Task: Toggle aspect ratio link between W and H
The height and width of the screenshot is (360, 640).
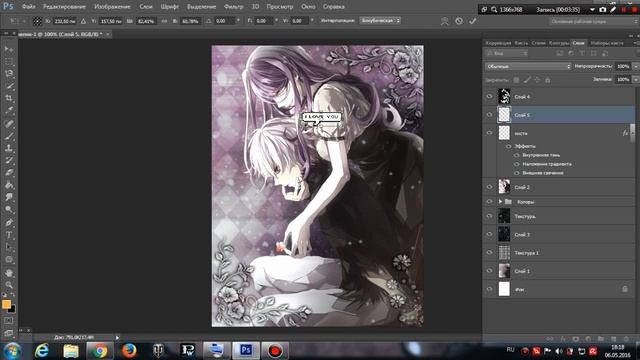Action: click(164, 21)
